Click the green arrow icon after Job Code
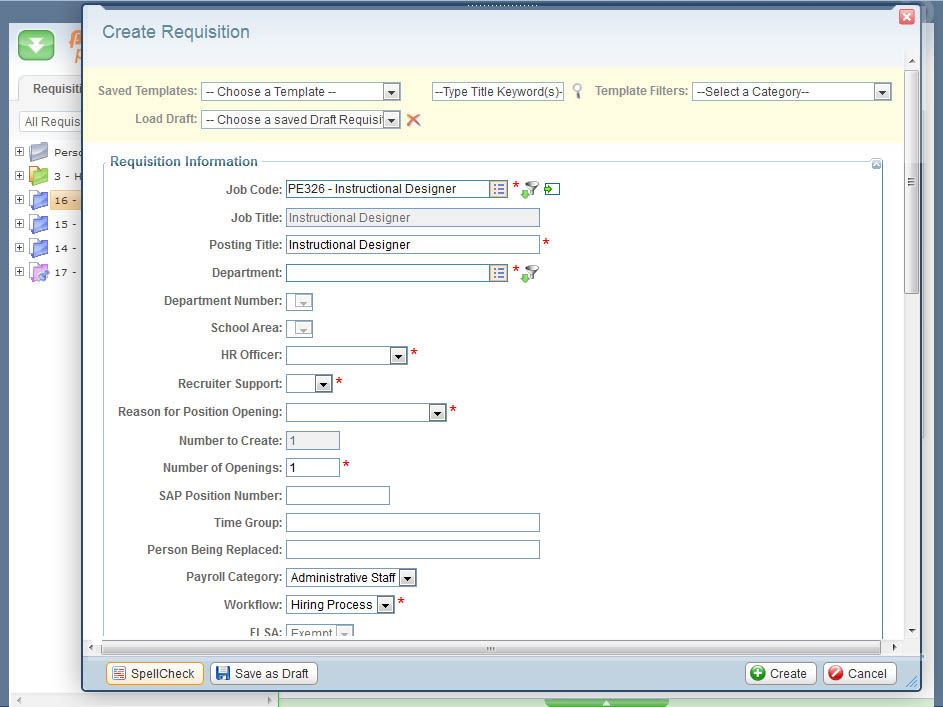 tap(552, 189)
